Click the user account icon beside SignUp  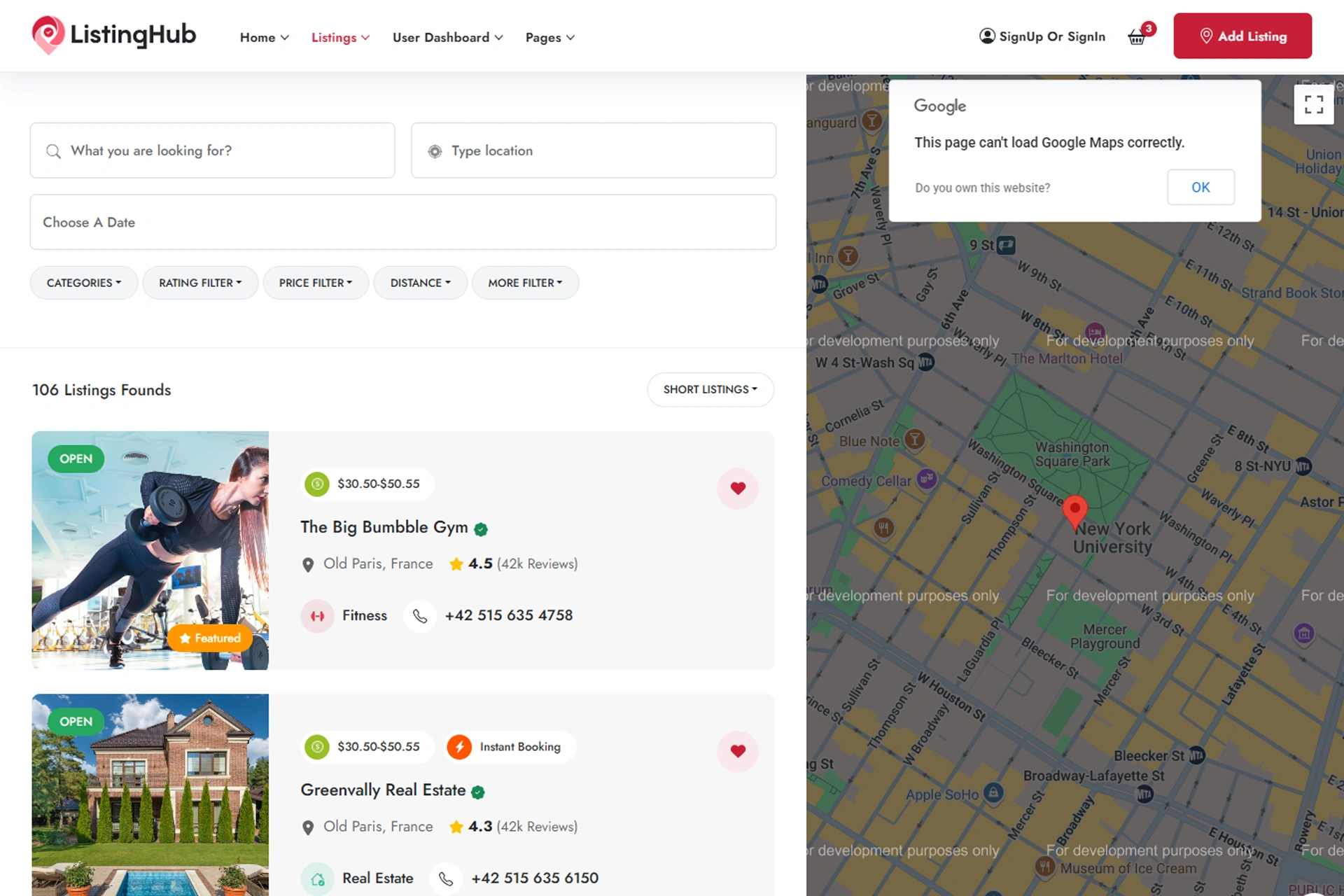point(987,36)
